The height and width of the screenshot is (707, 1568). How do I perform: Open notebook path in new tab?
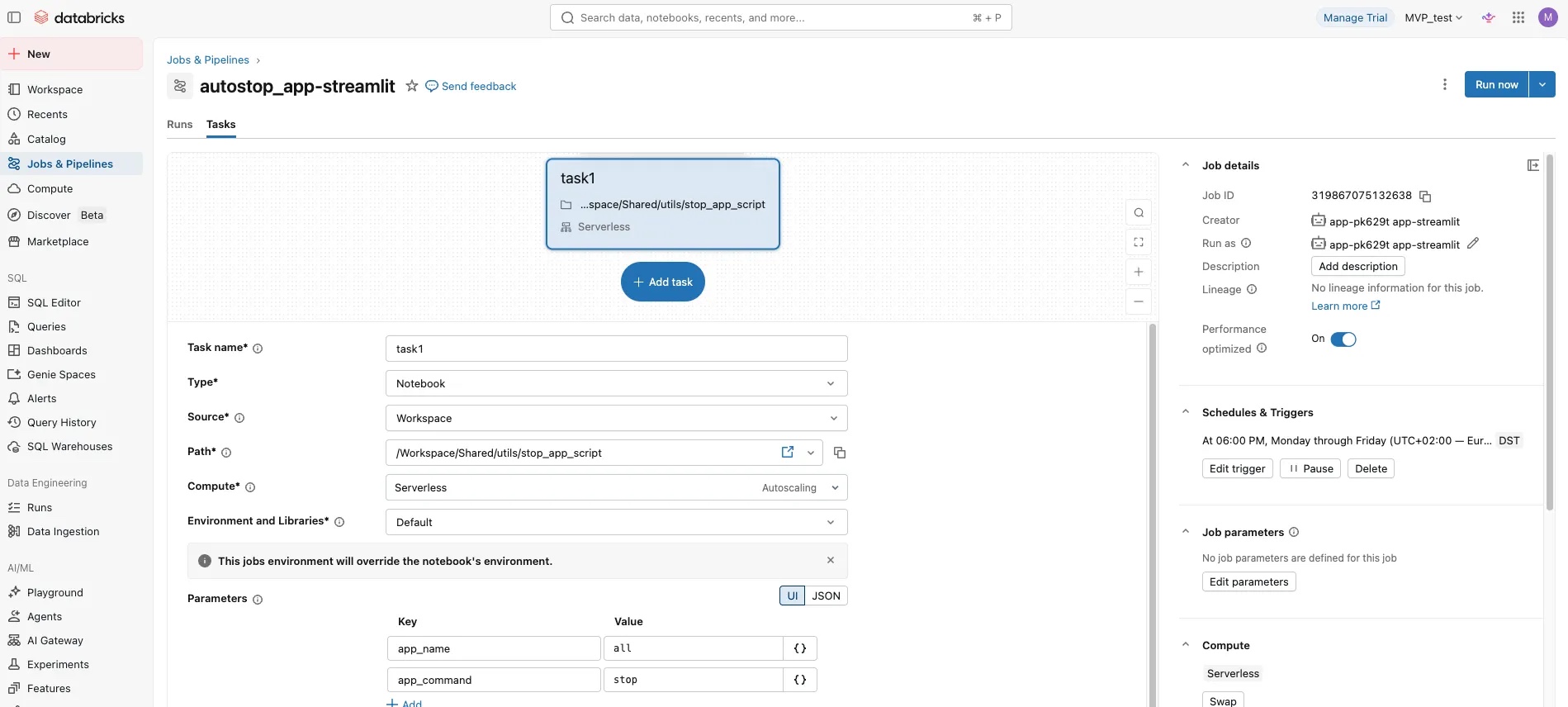[788, 453]
